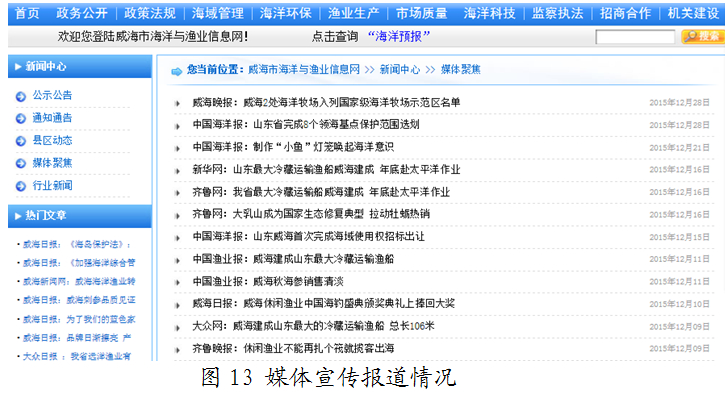Open hot article 威海日报《海岛保护法》
This screenshot has width=725, height=406.
78,244
